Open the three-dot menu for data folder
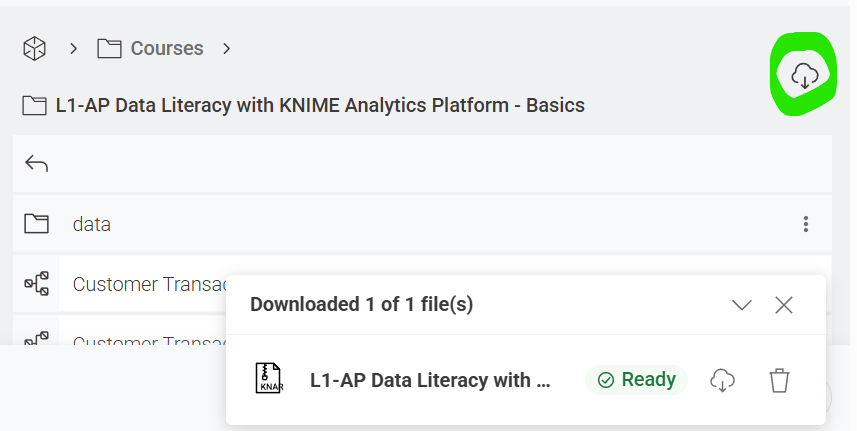The height and width of the screenshot is (431, 857). coord(805,224)
